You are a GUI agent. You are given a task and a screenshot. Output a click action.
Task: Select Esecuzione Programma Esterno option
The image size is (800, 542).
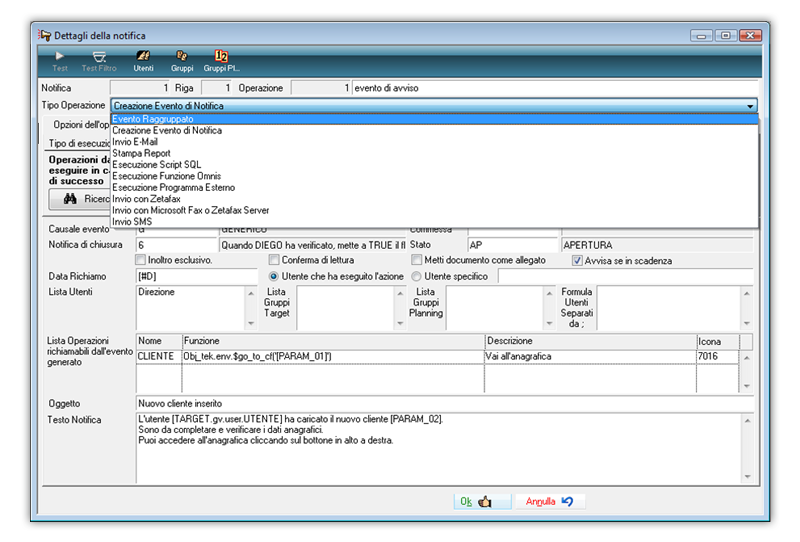click(x=434, y=187)
